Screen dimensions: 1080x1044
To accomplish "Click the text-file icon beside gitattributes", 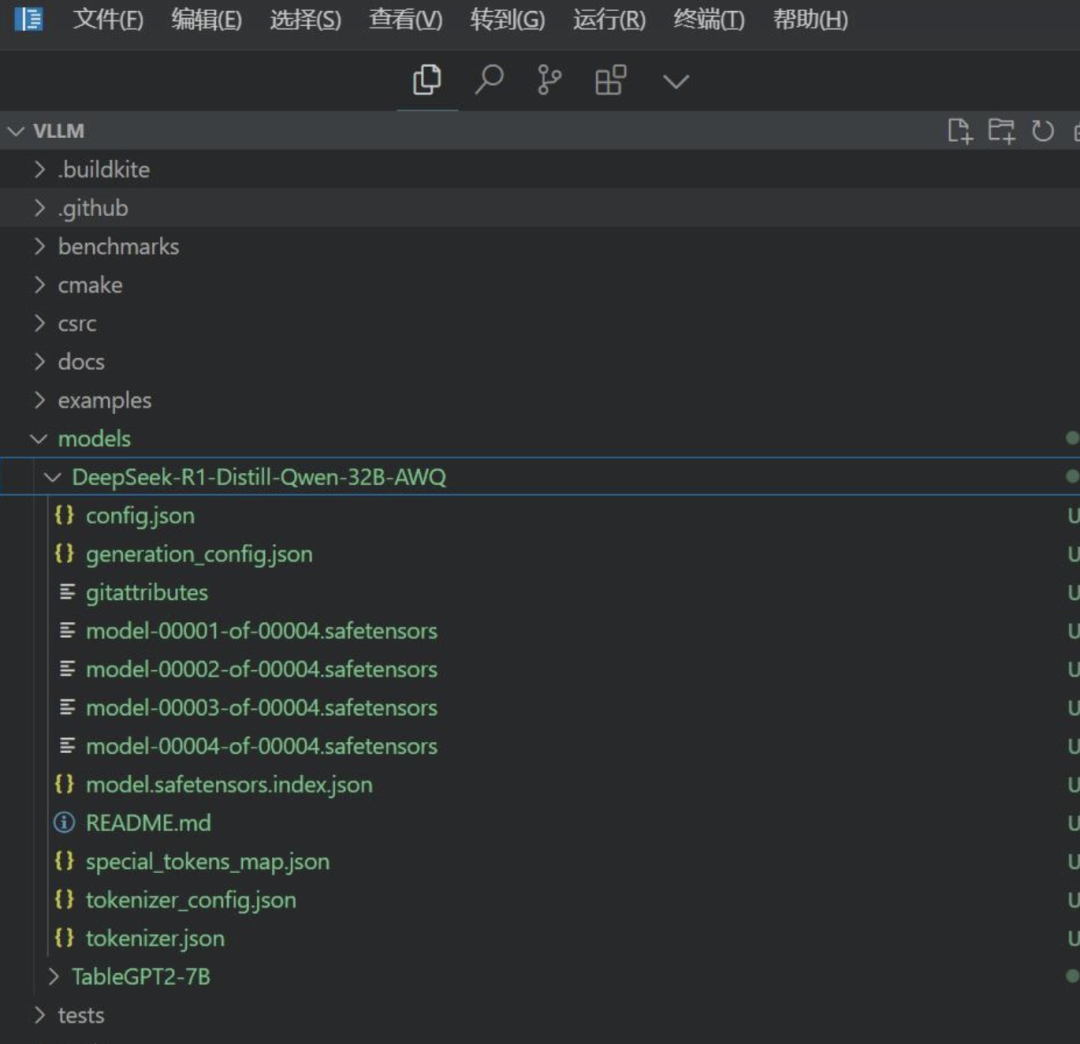I will click(67, 592).
